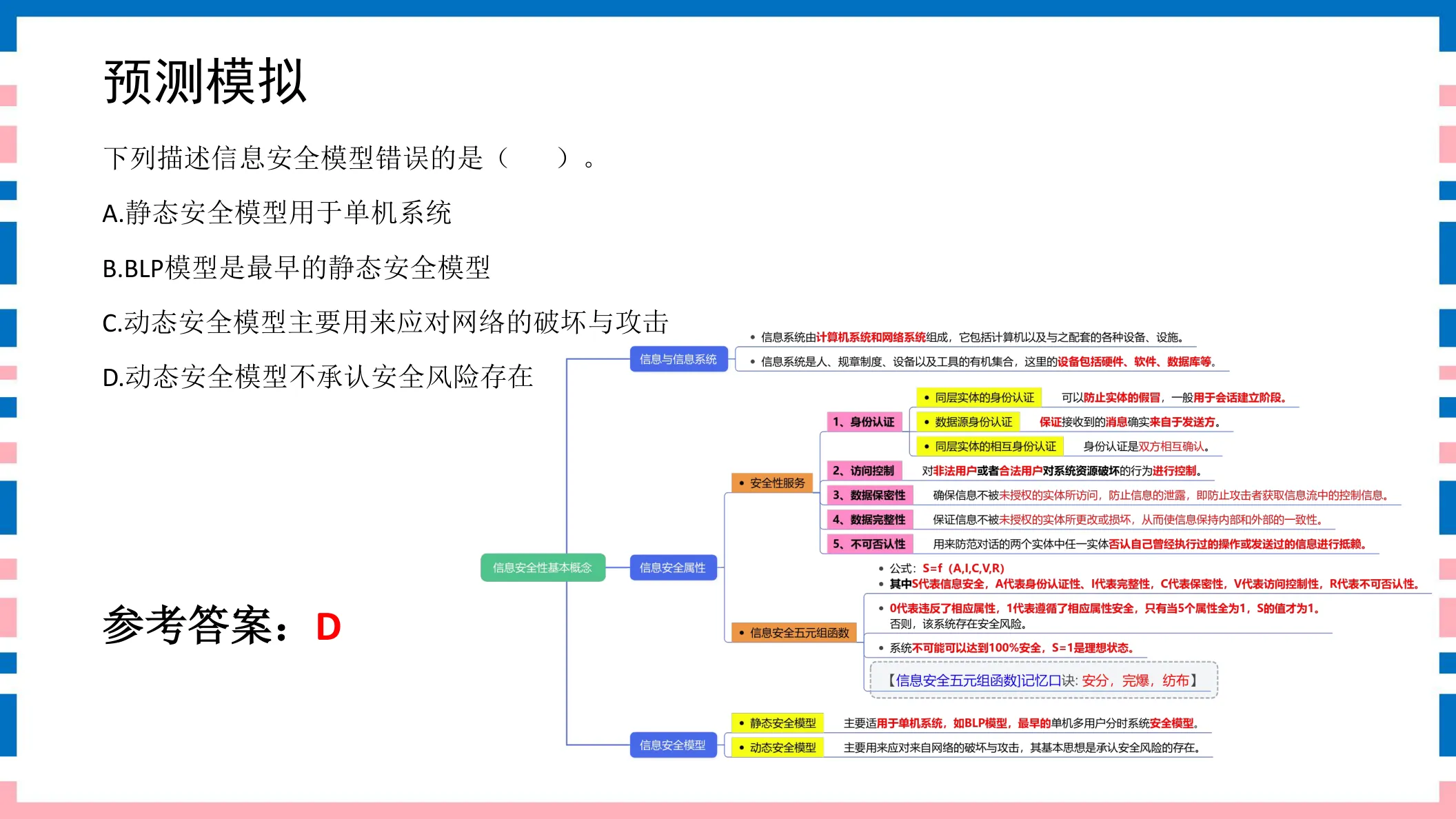Image resolution: width=1456 pixels, height=819 pixels.
Task: Choose option B.BLP模型是最早的静态安全模型
Action: coord(296,267)
